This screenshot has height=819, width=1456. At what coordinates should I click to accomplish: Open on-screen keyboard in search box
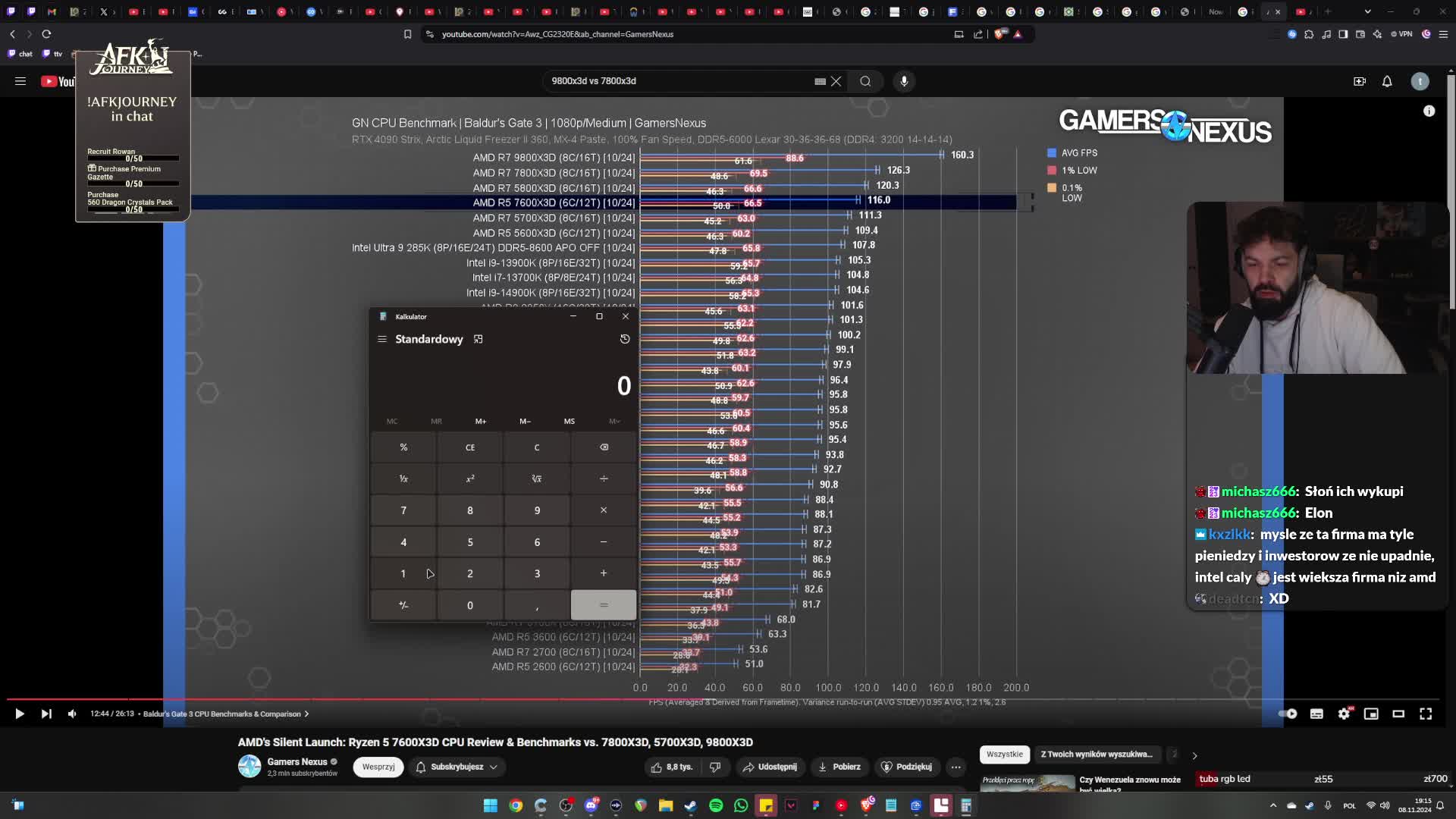(x=820, y=81)
